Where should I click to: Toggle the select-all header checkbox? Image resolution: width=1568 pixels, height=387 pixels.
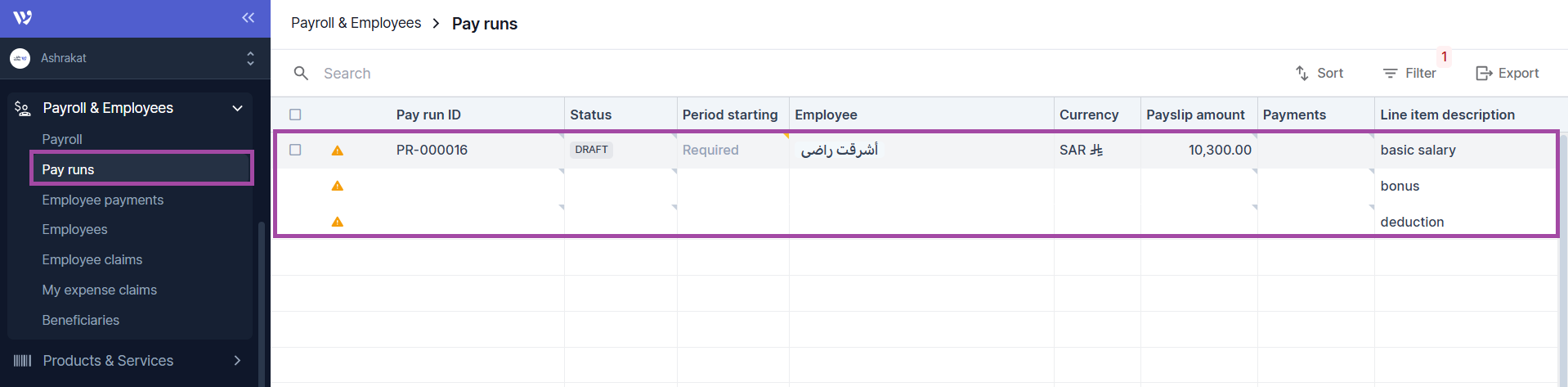[295, 115]
